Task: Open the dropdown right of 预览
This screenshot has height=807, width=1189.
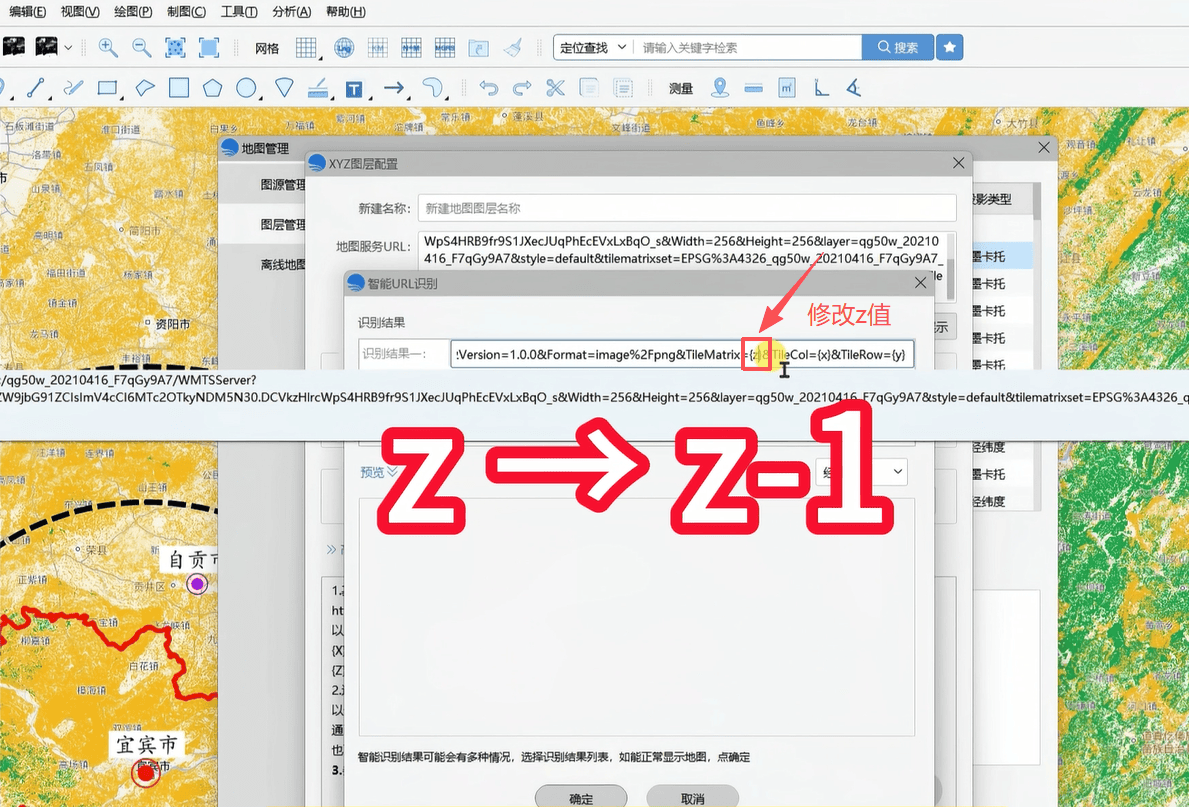Action: (861, 472)
